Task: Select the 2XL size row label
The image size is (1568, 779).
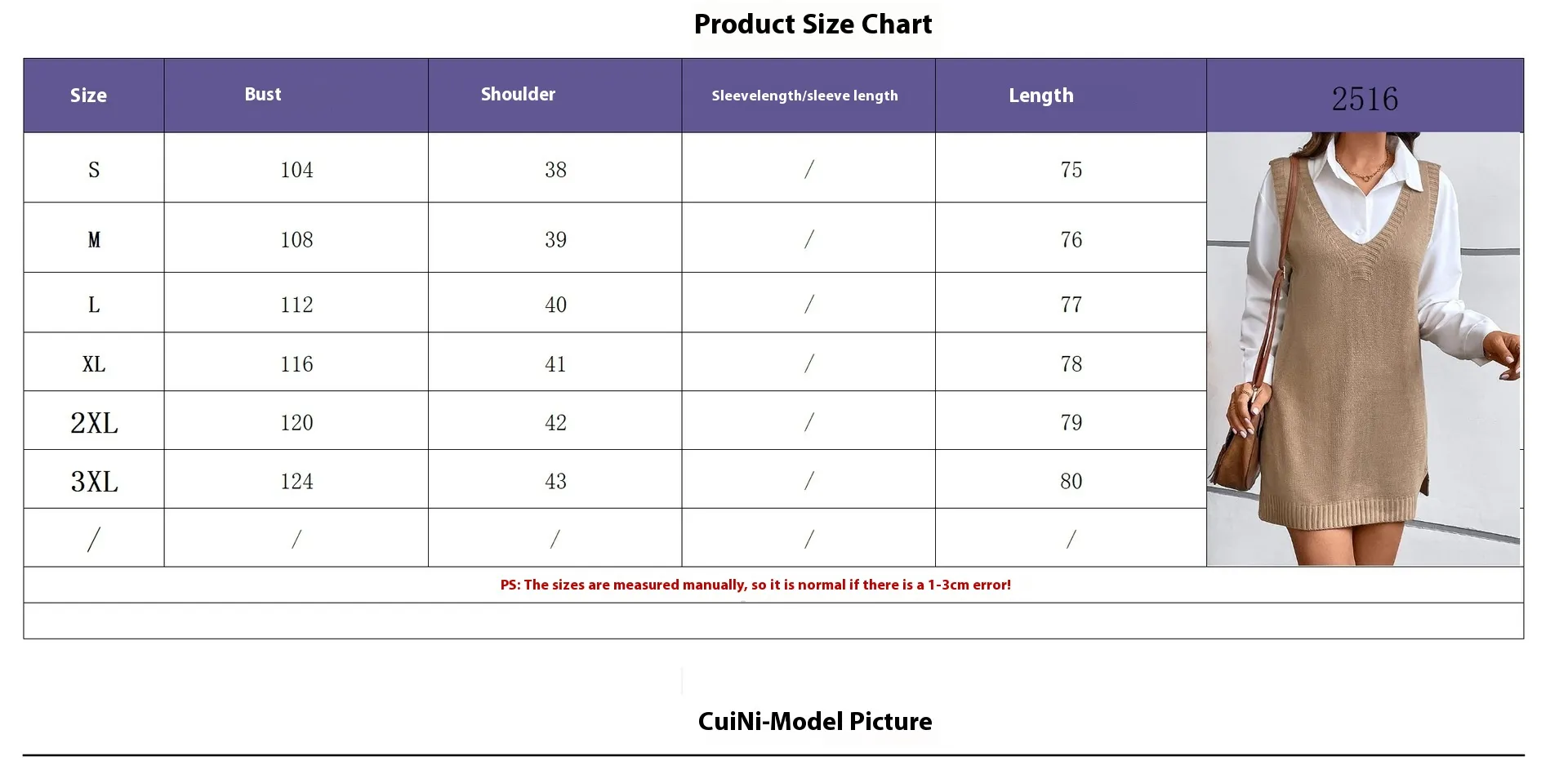Action: 94,423
